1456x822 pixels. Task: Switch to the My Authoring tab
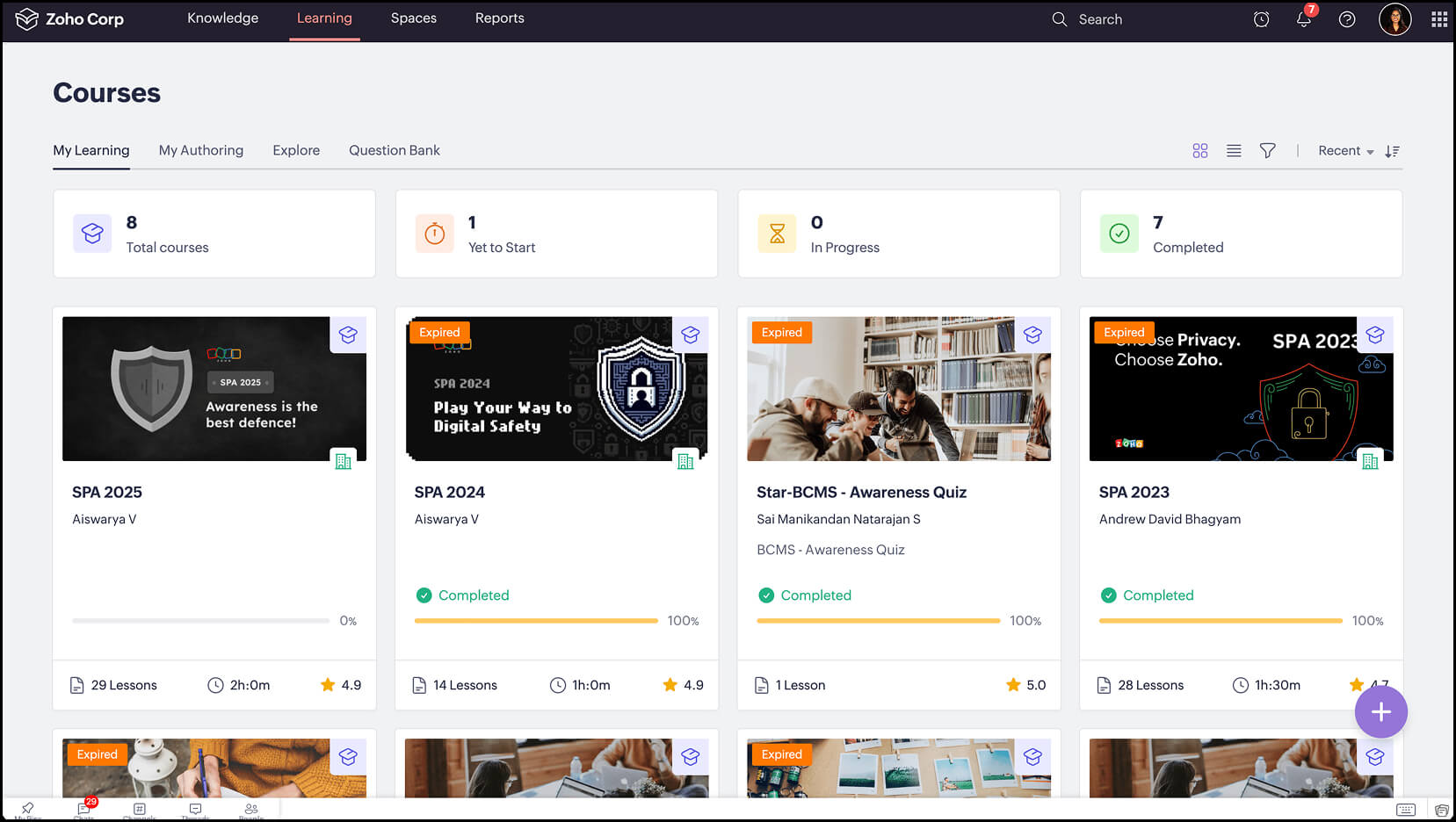click(x=200, y=150)
